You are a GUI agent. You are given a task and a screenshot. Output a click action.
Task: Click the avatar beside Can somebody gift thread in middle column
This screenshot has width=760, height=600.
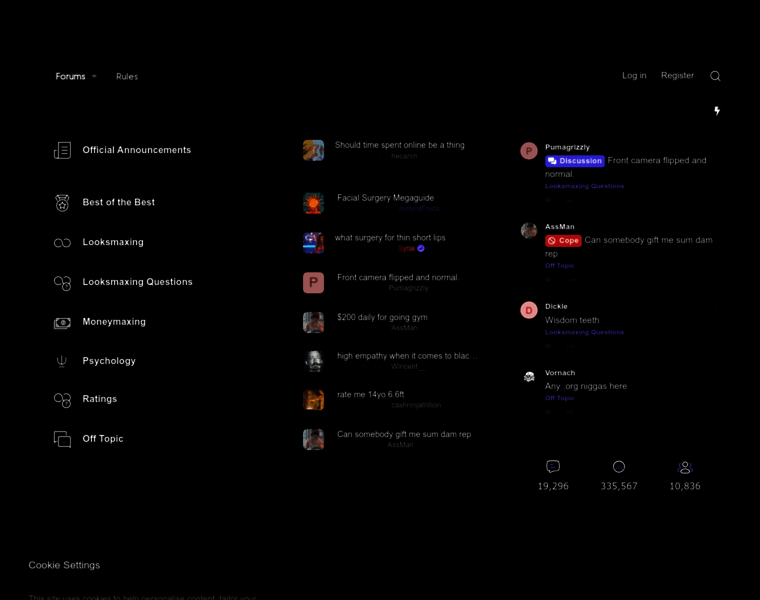click(314, 440)
